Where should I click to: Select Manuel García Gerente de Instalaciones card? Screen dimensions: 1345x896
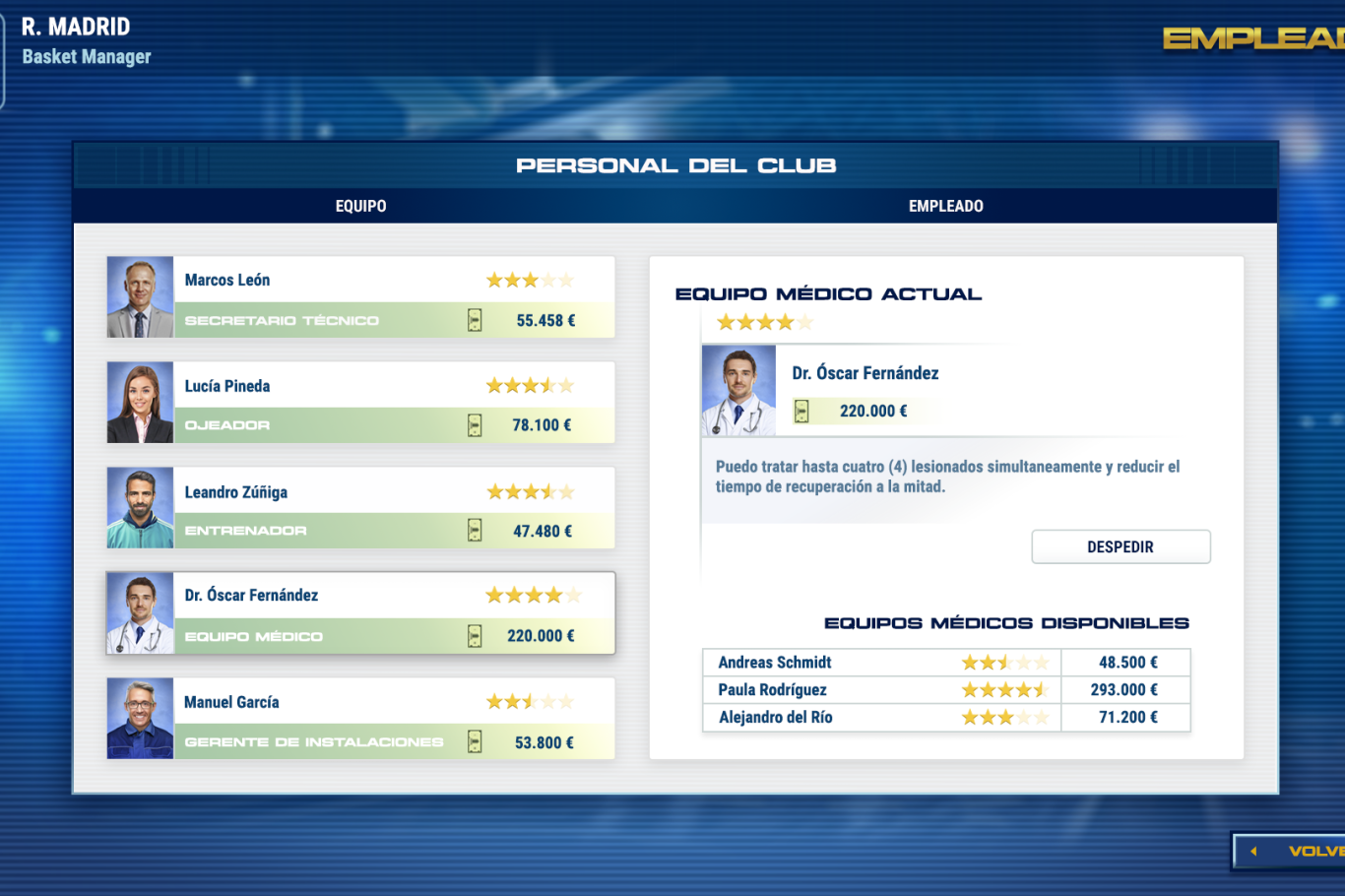[x=360, y=719]
